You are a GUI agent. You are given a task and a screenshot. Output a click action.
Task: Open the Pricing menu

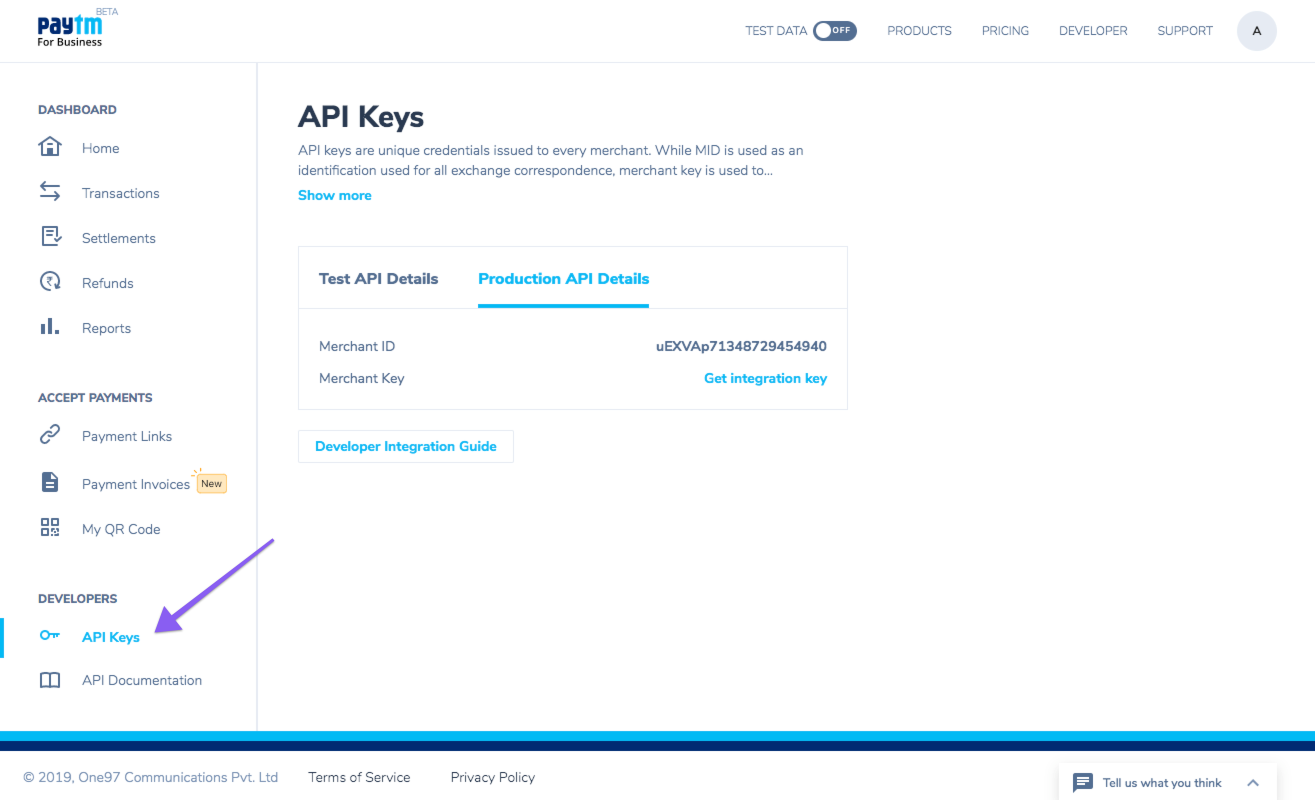click(1005, 31)
